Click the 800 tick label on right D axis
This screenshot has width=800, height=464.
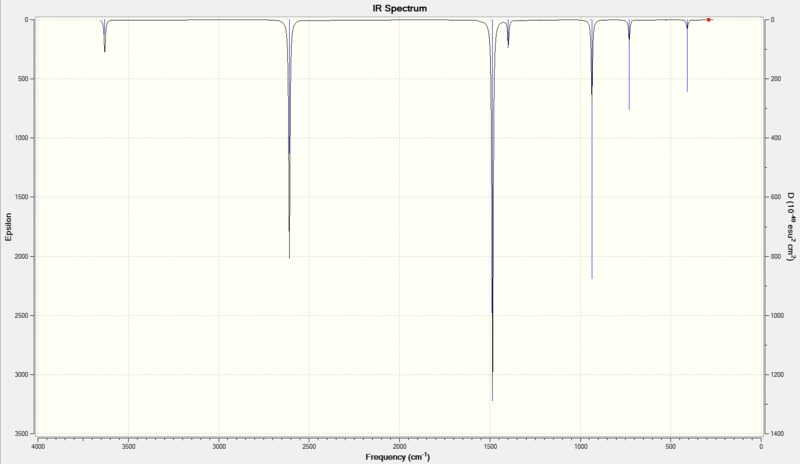click(776, 256)
